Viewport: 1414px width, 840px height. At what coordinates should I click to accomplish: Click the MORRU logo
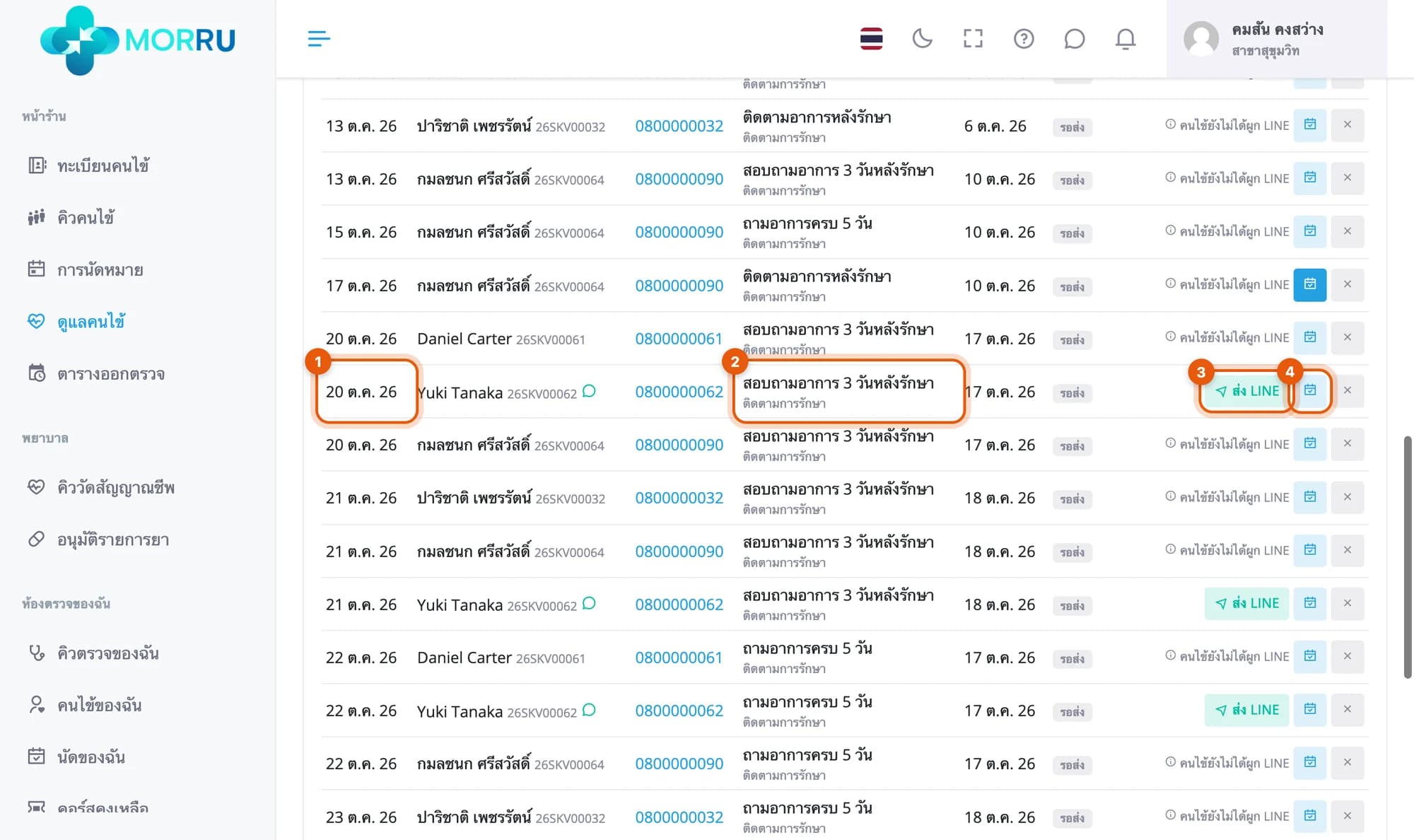pyautogui.click(x=138, y=40)
